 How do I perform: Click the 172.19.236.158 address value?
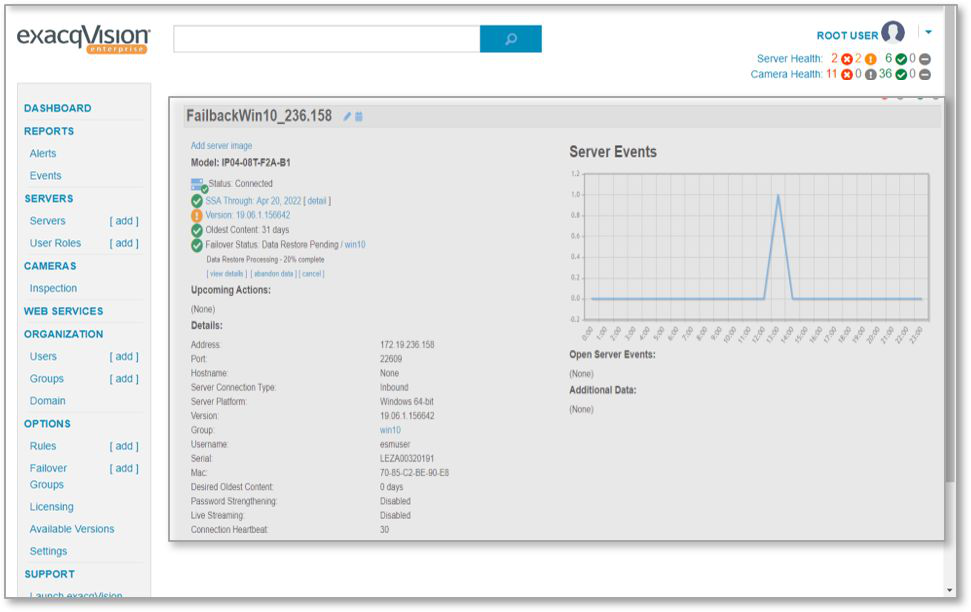pos(407,345)
